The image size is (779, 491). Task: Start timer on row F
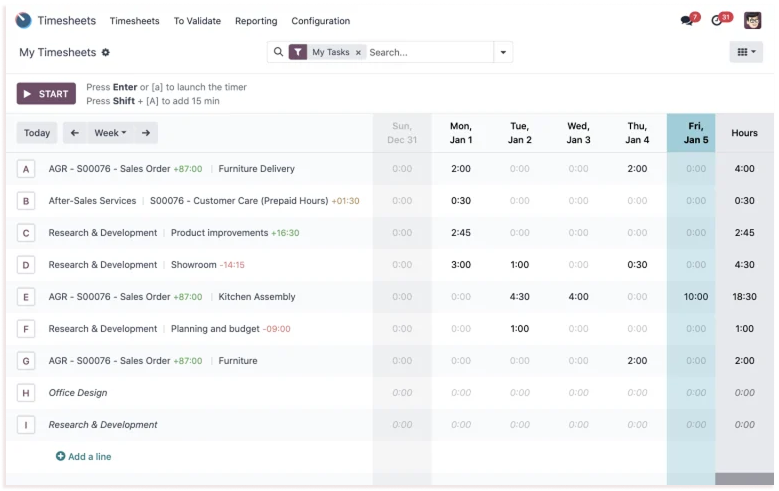pyautogui.click(x=26, y=329)
